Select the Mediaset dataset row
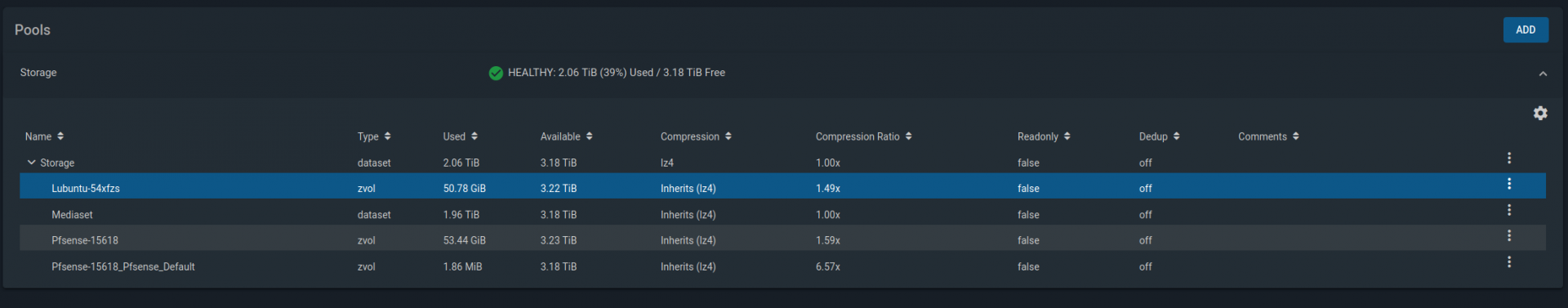This screenshot has width=1568, height=308. click(782, 215)
